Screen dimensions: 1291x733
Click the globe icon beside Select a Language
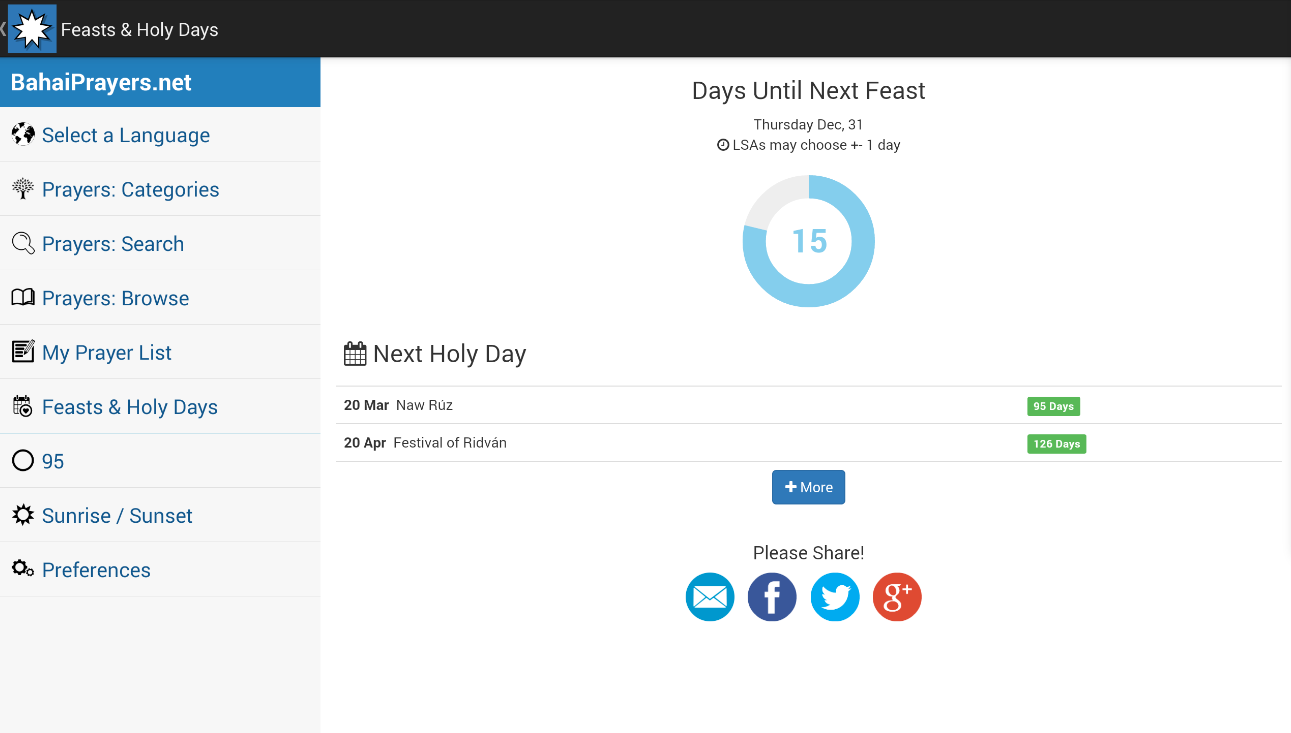23,135
